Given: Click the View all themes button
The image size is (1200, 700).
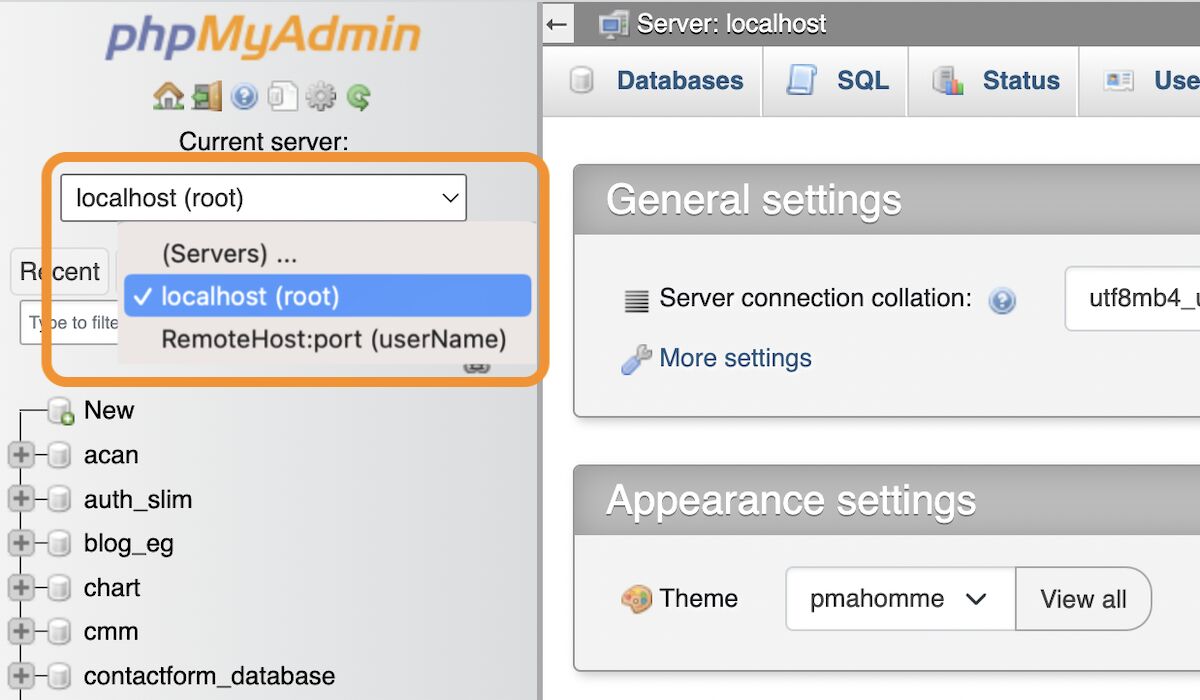Looking at the screenshot, I should point(1084,598).
